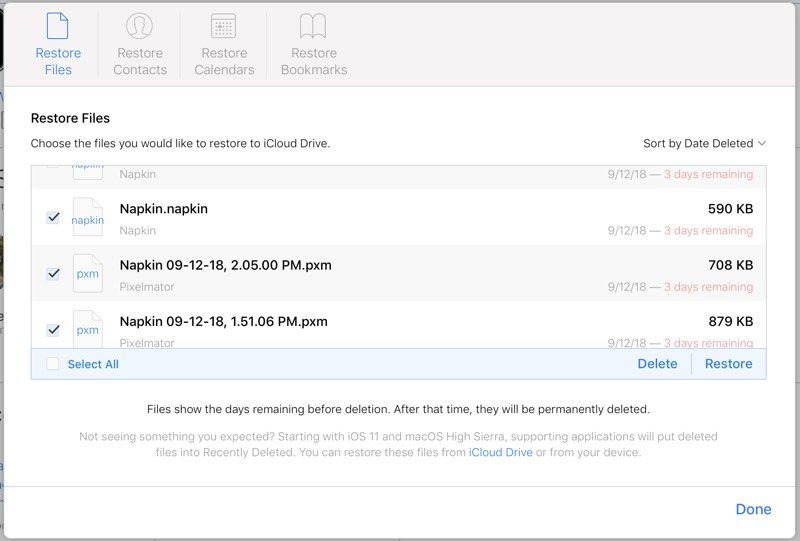
Task: Open the iCloud Drive link
Action: coord(501,452)
